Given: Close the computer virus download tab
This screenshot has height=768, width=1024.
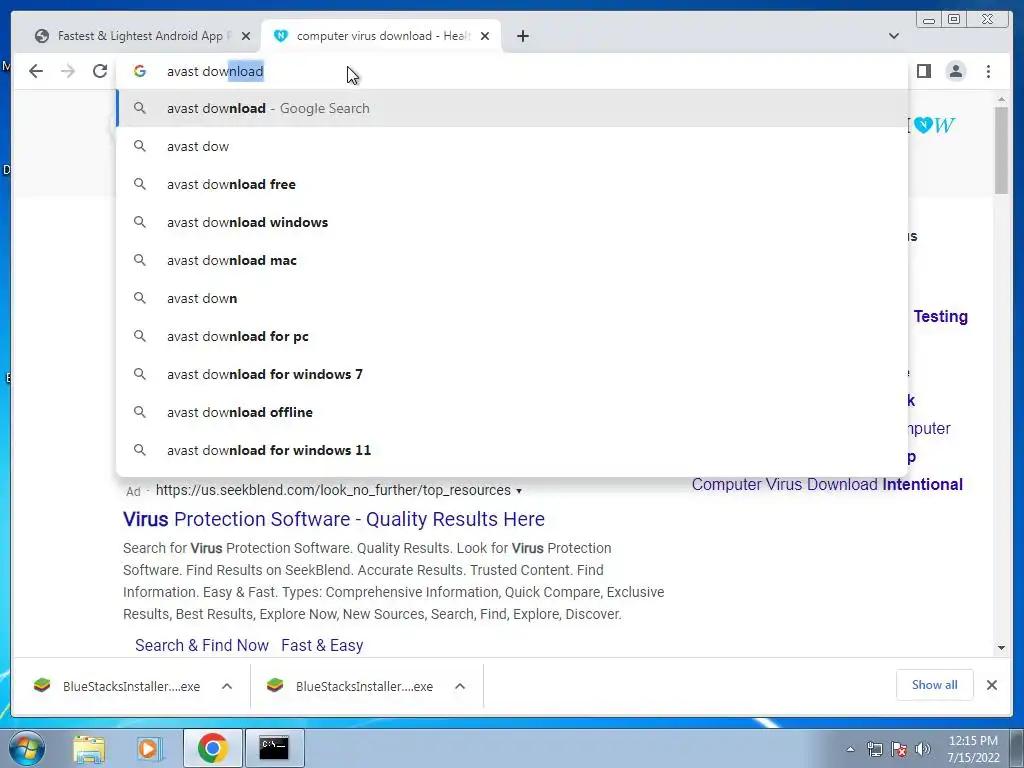Looking at the screenshot, I should [485, 36].
